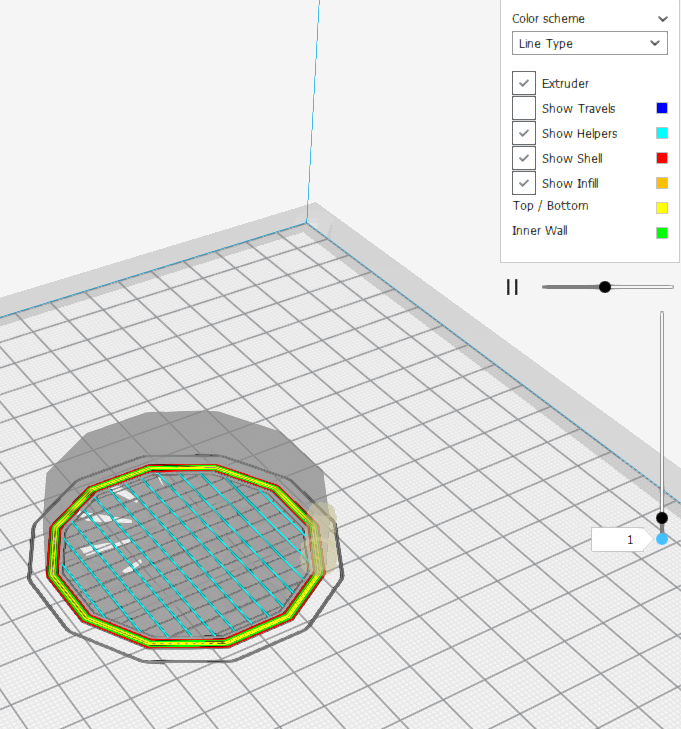The image size is (681, 729).
Task: Click the Top / Bottom legend label
Action: pyautogui.click(x=550, y=206)
